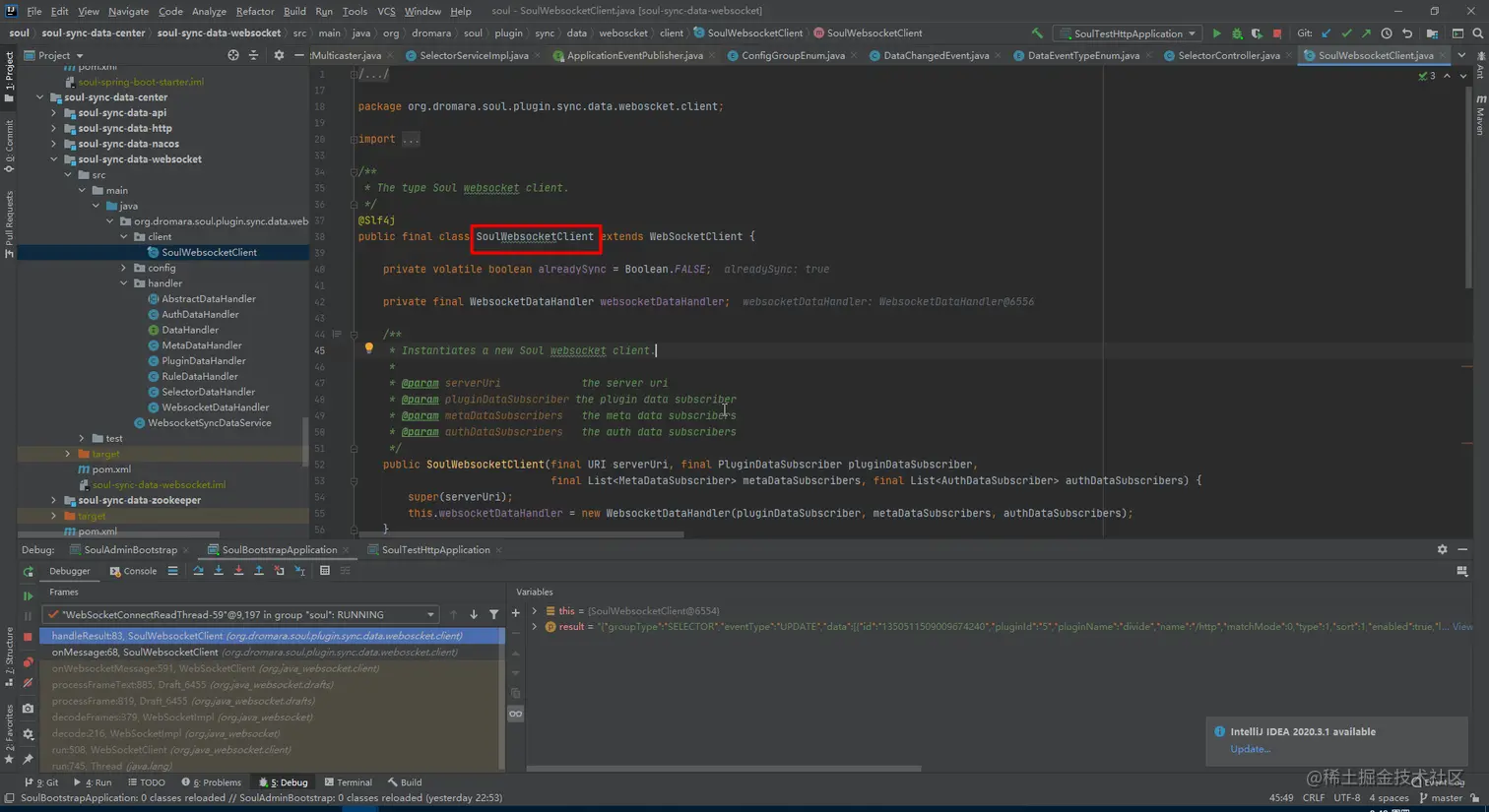Take thread dump with the camera icon
Viewport: 1489px width, 812px height.
tap(28, 709)
